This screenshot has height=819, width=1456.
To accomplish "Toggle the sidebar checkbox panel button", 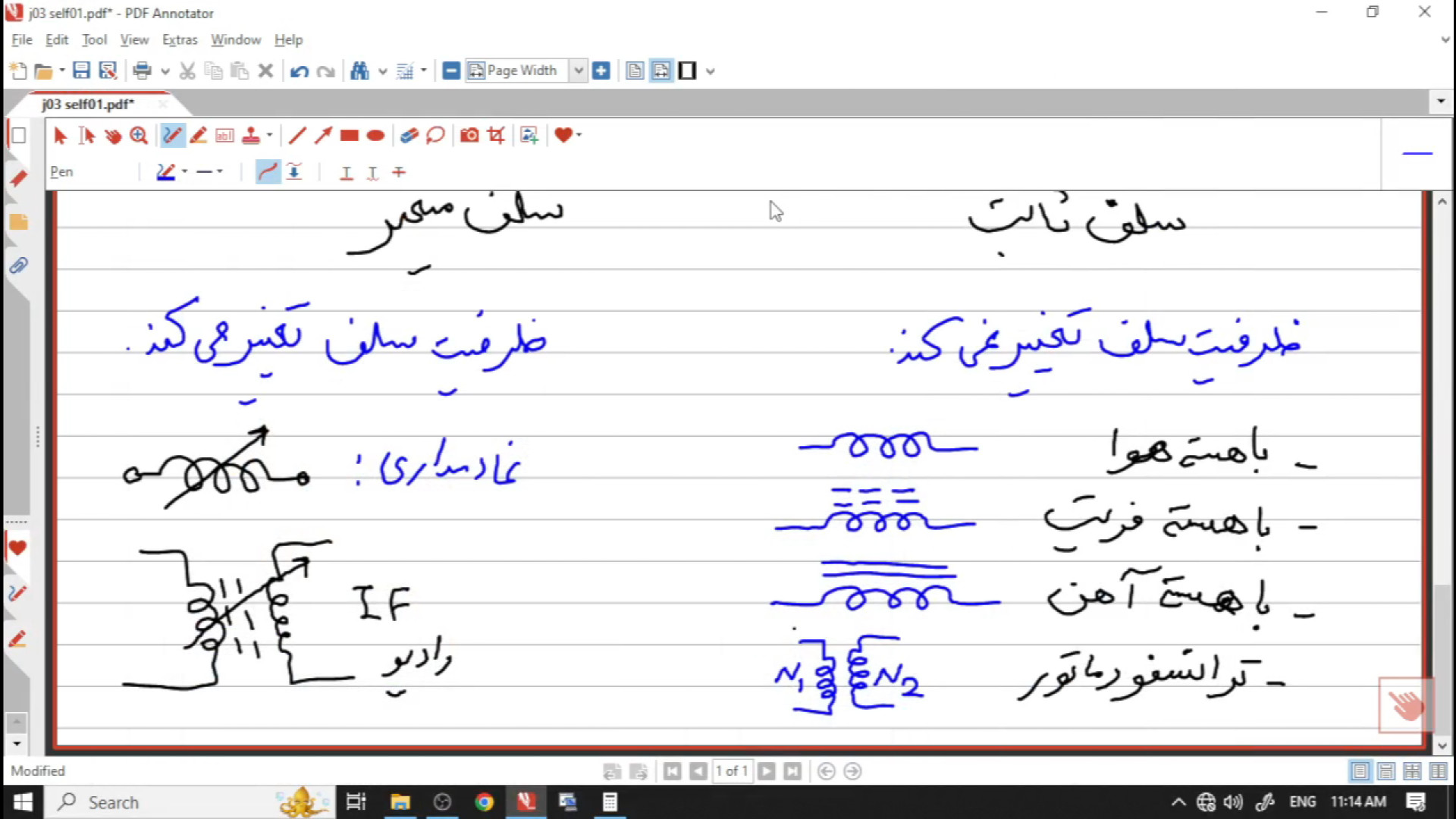I will (19, 136).
